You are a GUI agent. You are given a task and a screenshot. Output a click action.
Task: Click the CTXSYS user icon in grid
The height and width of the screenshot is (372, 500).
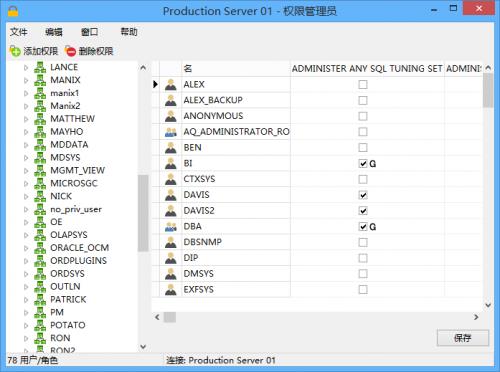[x=171, y=179]
